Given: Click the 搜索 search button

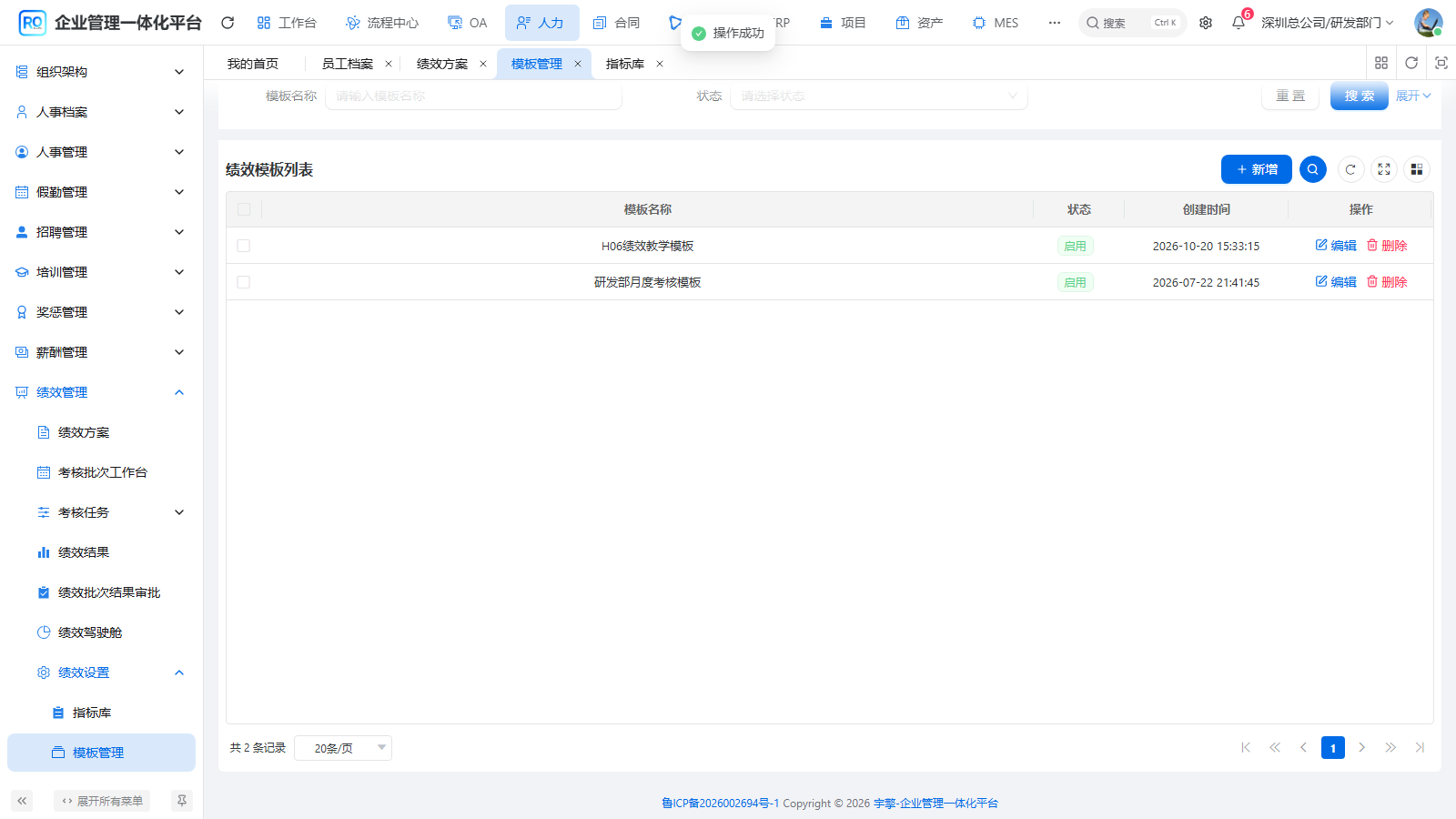Looking at the screenshot, I should pos(1360,96).
